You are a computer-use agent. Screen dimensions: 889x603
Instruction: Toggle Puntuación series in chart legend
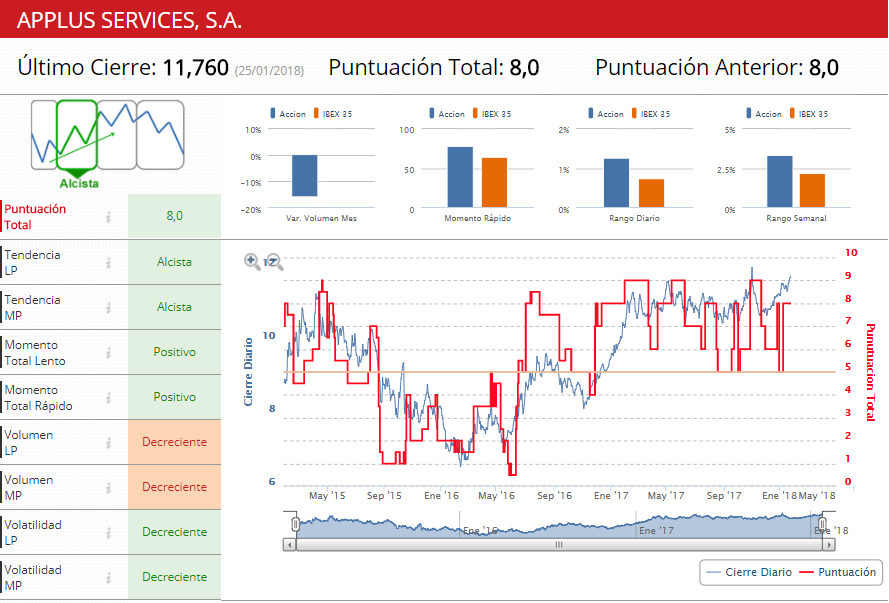click(838, 572)
